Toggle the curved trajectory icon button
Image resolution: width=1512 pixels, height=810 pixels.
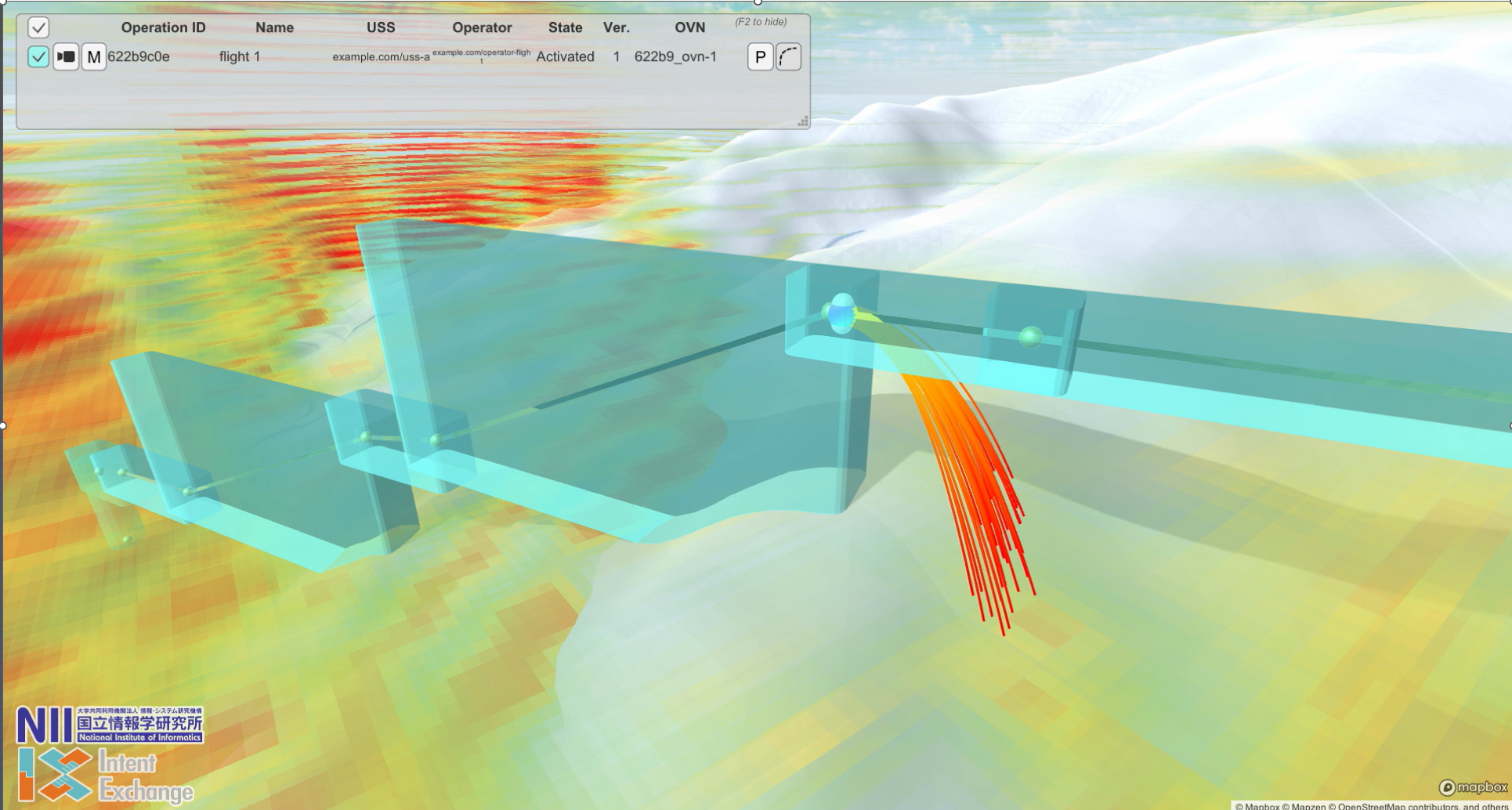(789, 57)
